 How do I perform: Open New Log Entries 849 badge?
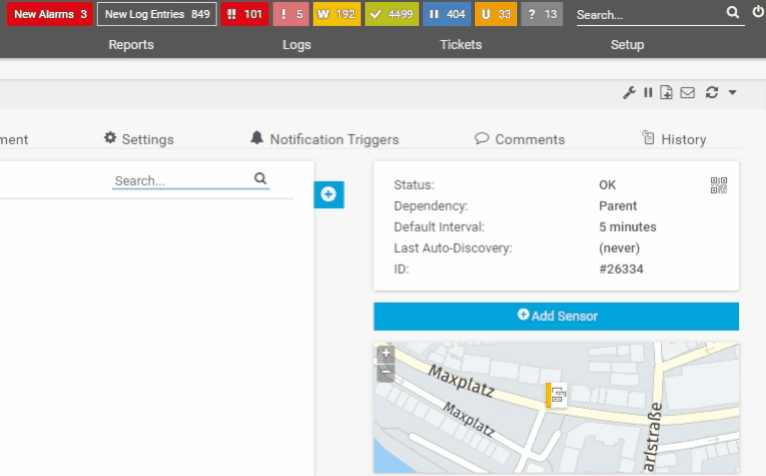[x=157, y=15]
